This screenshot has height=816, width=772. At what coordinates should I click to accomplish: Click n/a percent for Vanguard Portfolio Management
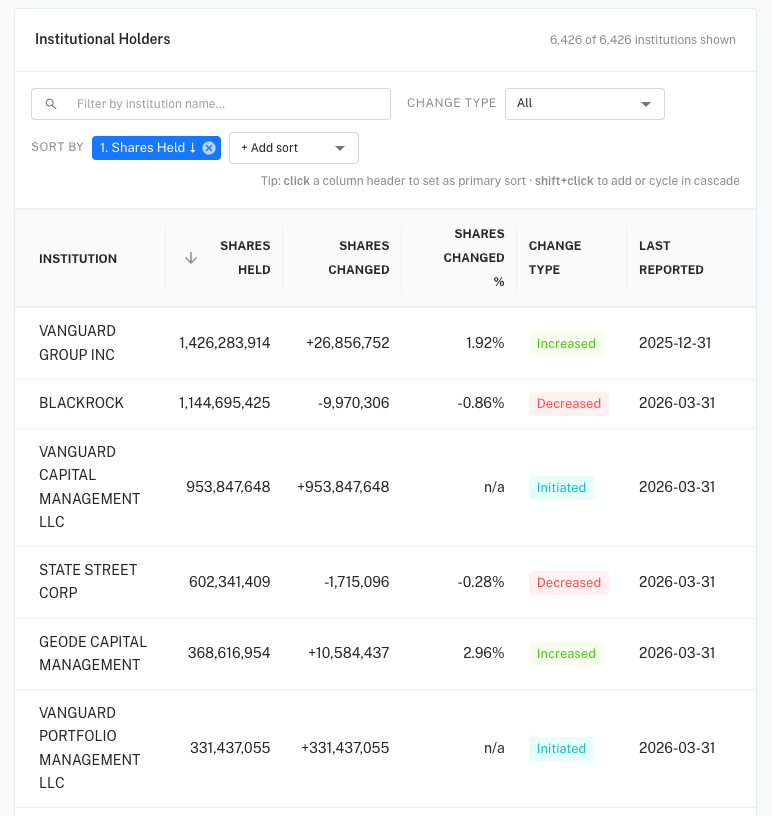(494, 748)
